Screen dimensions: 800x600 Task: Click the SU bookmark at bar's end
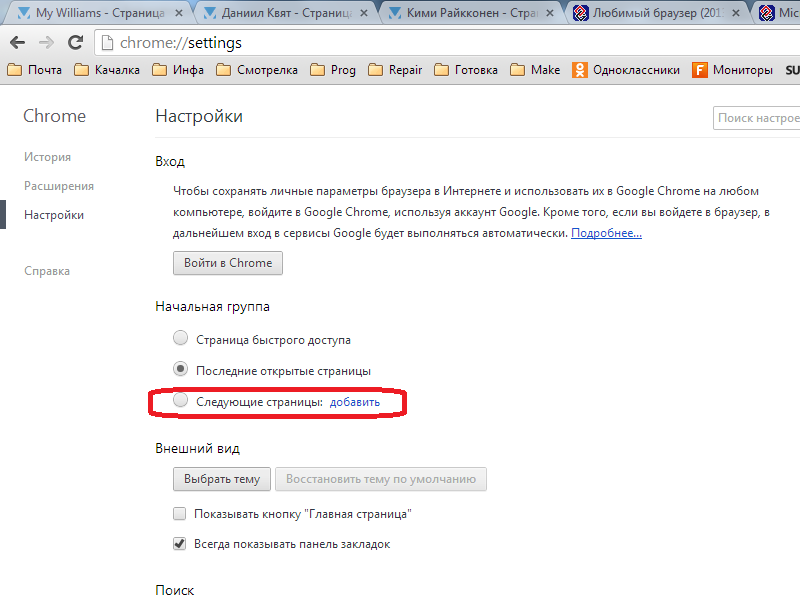pos(792,70)
